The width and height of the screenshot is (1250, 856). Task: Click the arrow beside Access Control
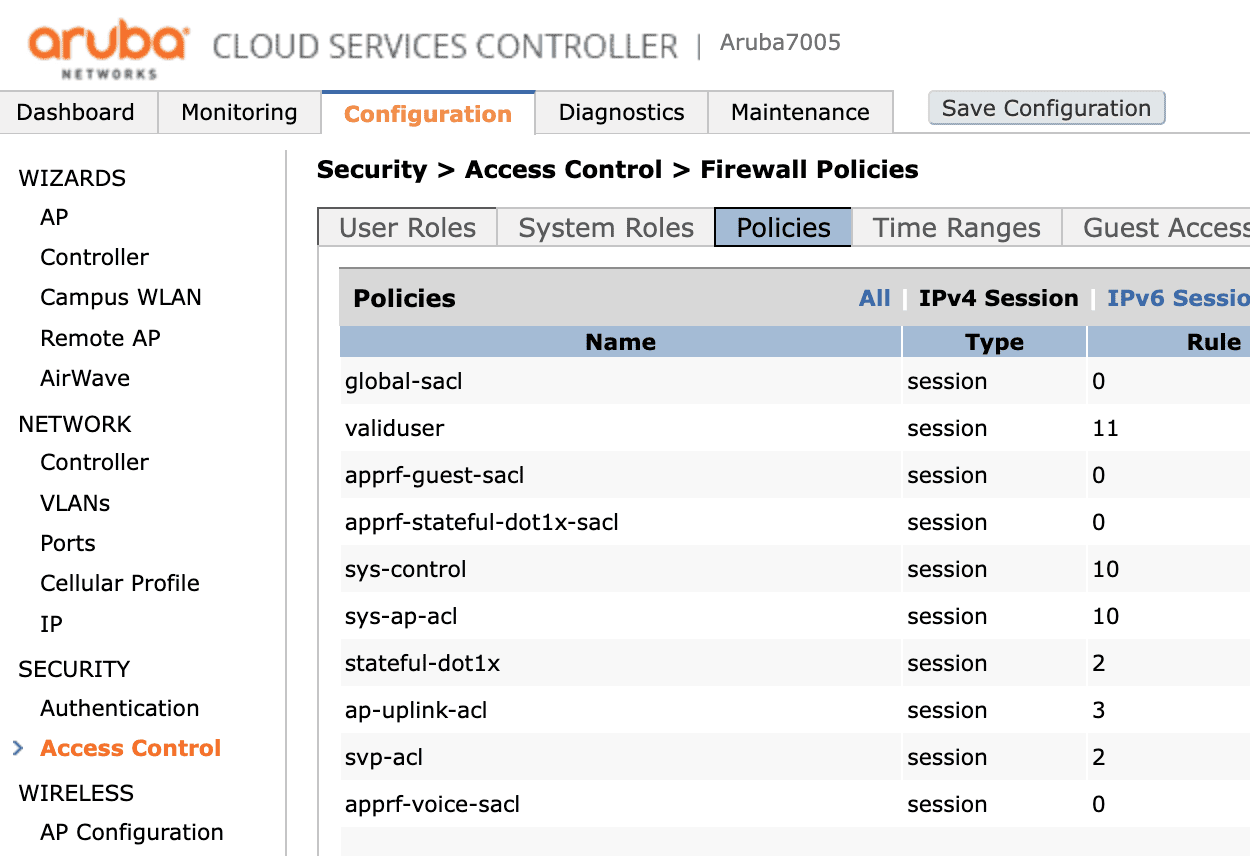(x=18, y=748)
